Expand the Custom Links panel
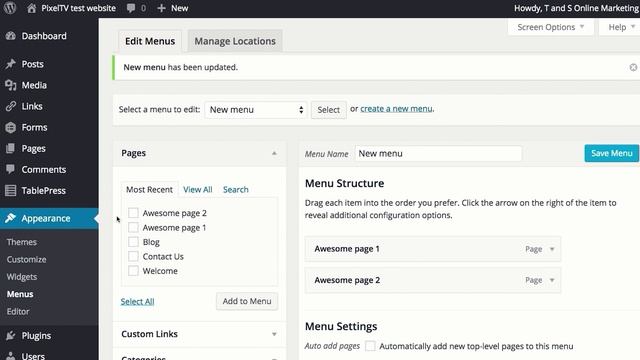Screen dimensions: 640x360 point(274,334)
